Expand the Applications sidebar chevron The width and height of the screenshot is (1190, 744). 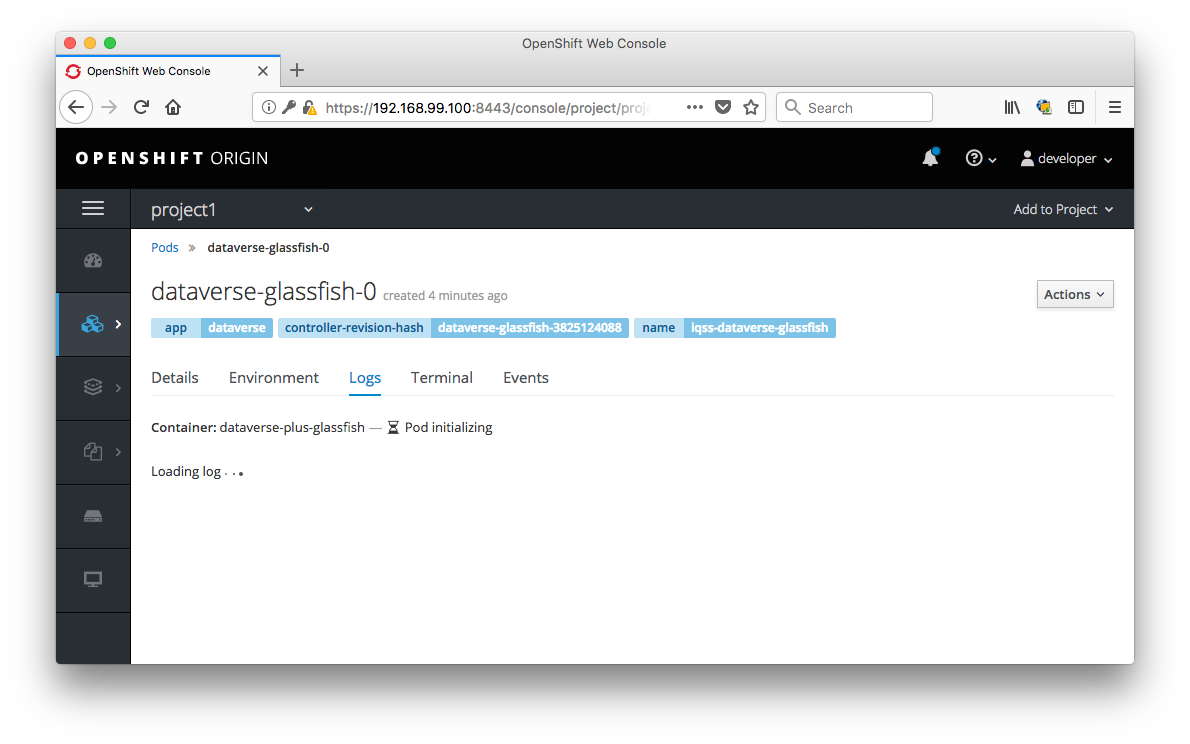(x=118, y=324)
